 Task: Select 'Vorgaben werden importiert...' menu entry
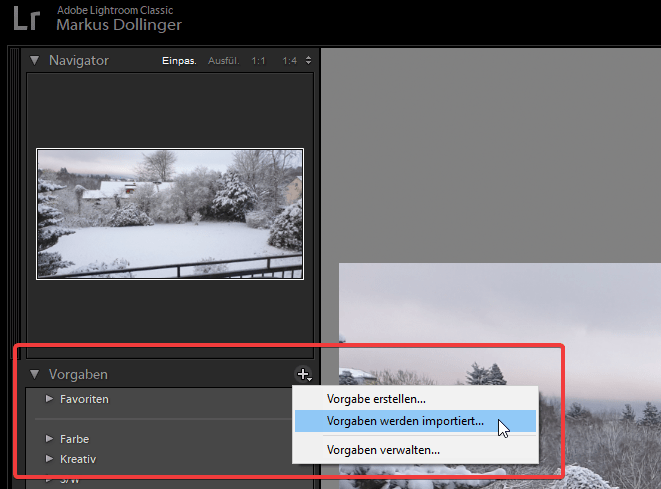click(405, 422)
